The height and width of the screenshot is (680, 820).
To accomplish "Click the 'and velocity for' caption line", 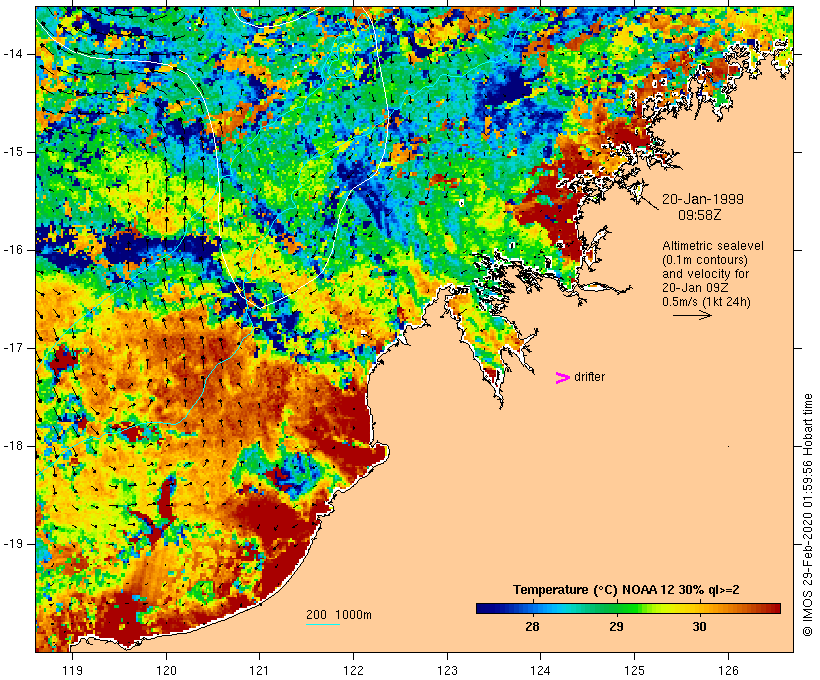I will pos(705,274).
